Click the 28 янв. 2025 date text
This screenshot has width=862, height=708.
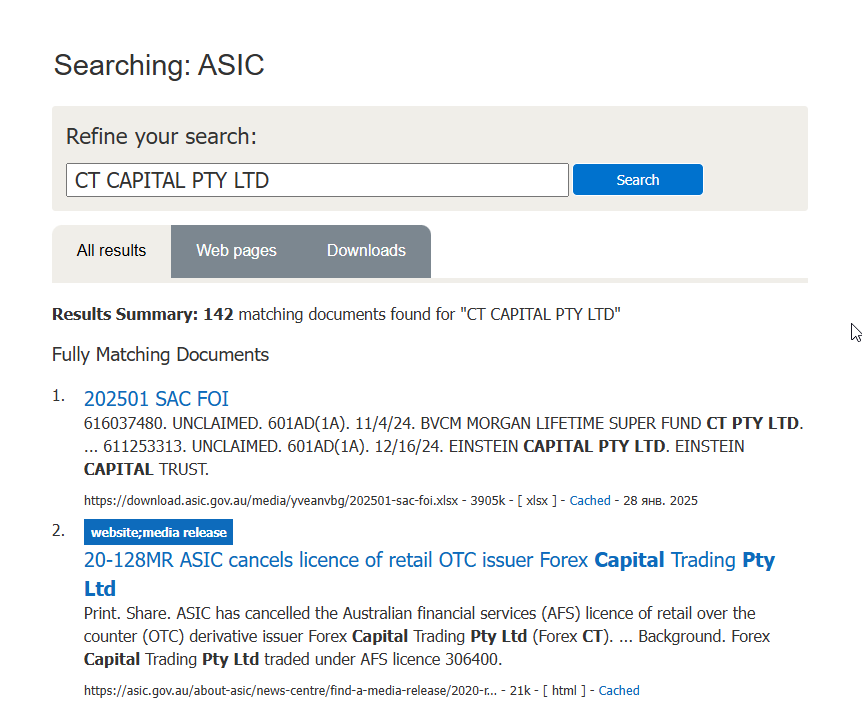(x=660, y=501)
